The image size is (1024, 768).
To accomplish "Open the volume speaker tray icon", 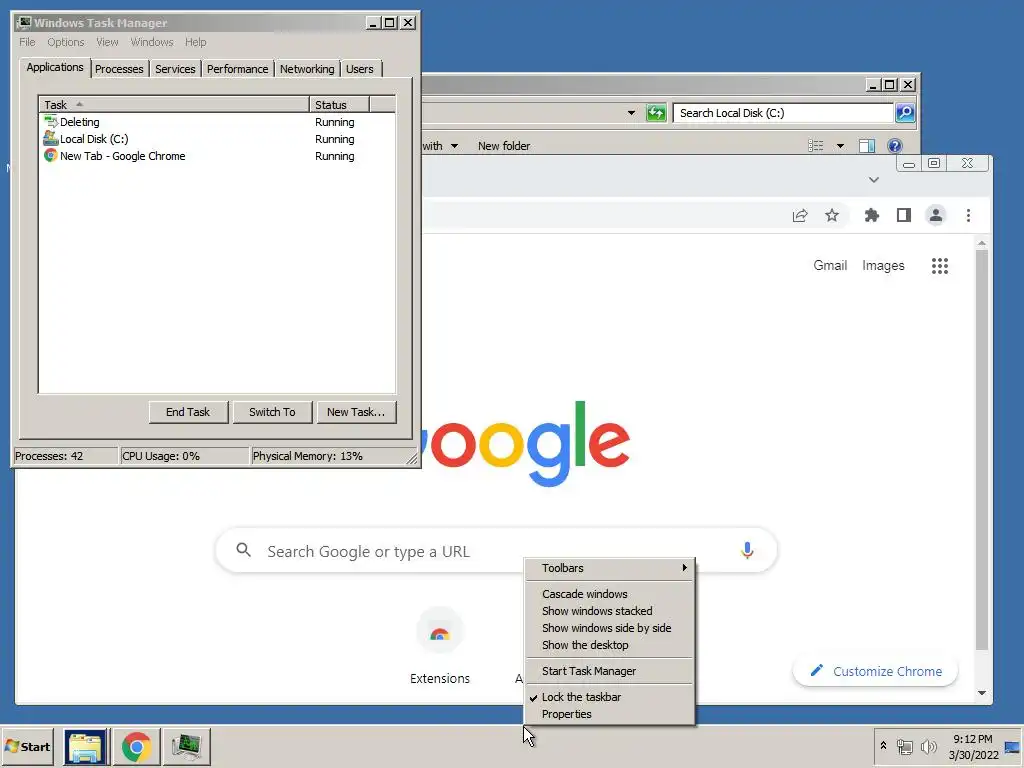I will pos(928,746).
